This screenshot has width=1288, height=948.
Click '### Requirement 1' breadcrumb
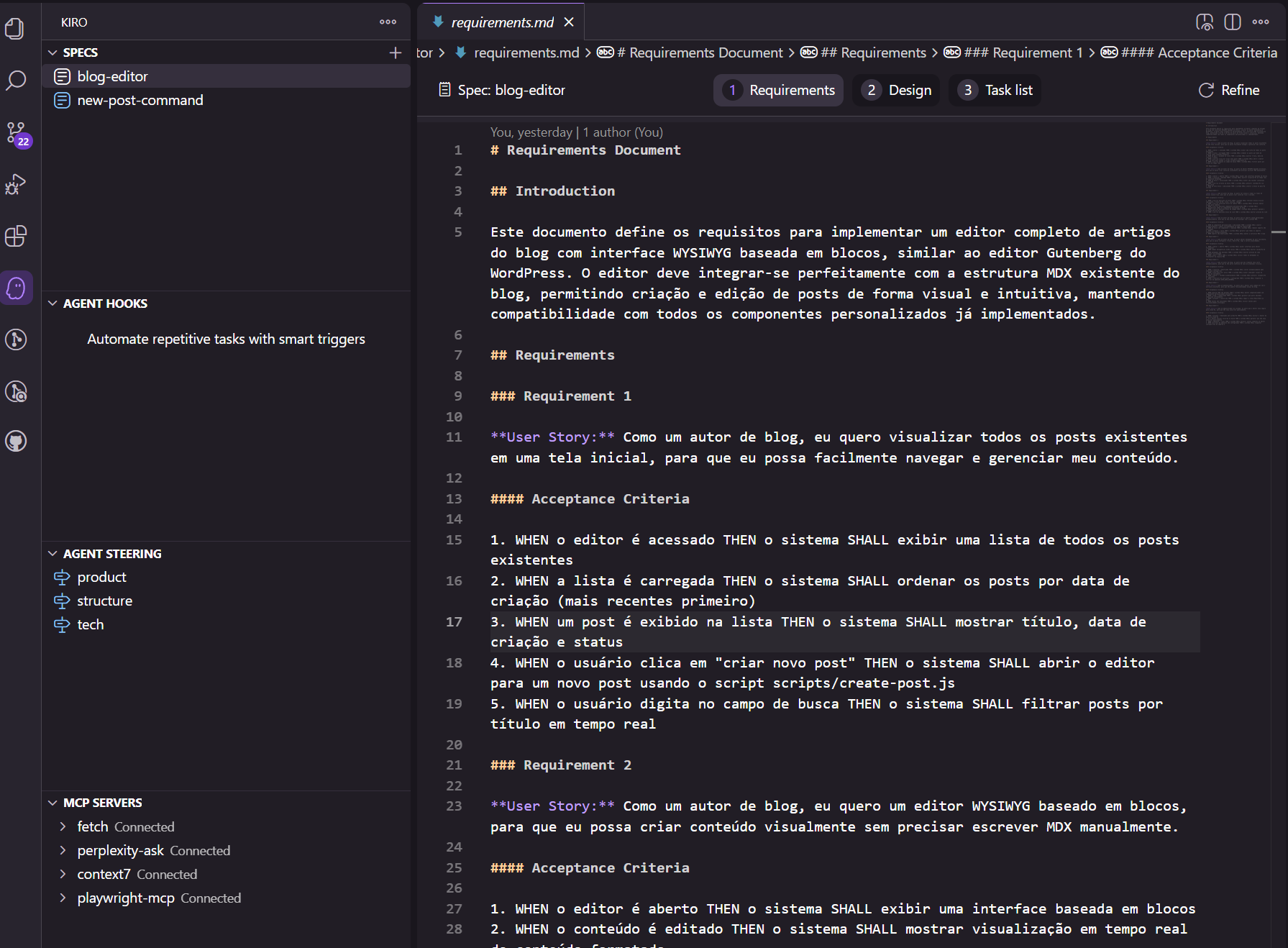pyautogui.click(x=1023, y=53)
